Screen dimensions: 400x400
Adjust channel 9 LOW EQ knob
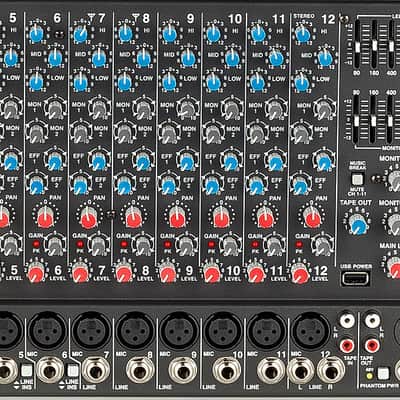tap(169, 82)
